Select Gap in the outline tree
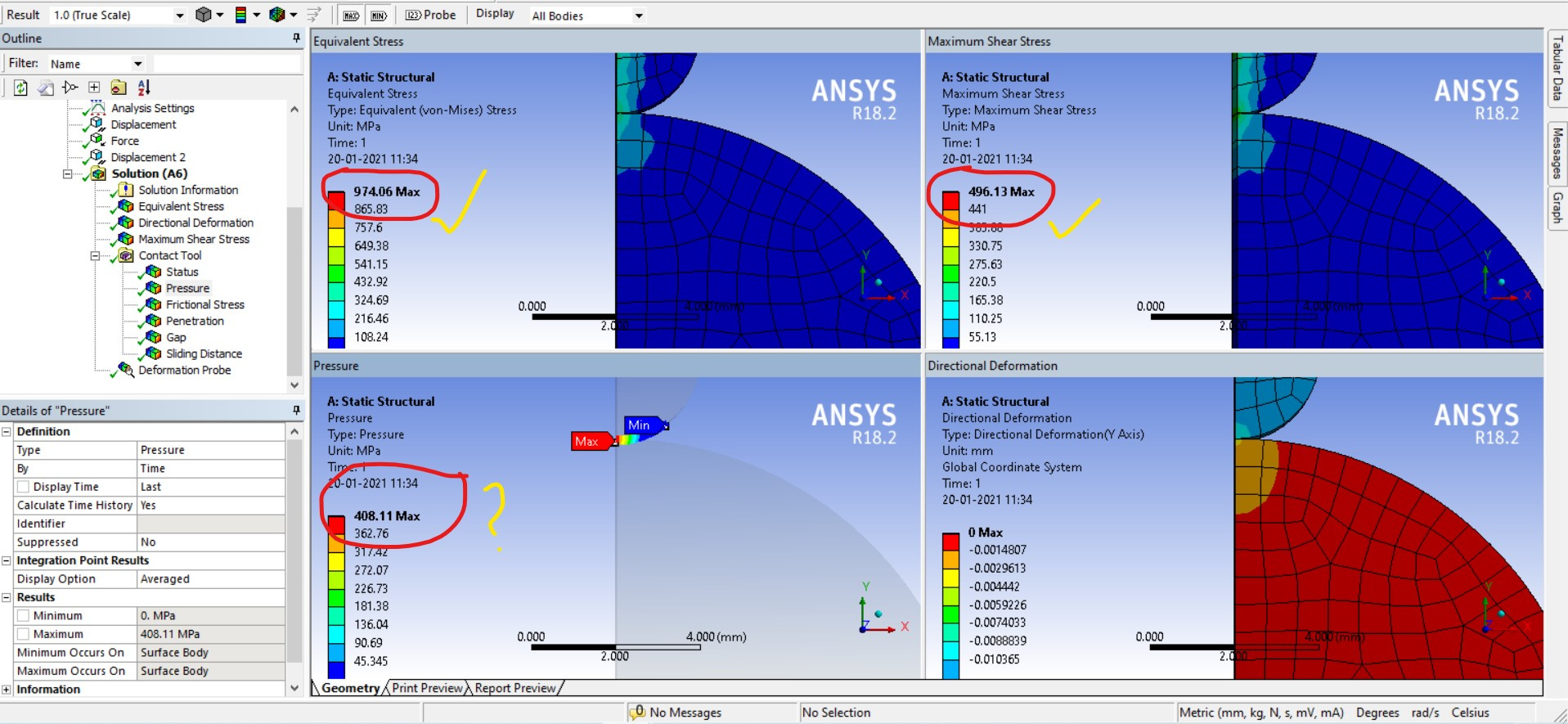This screenshot has width=1568, height=724. tap(176, 337)
